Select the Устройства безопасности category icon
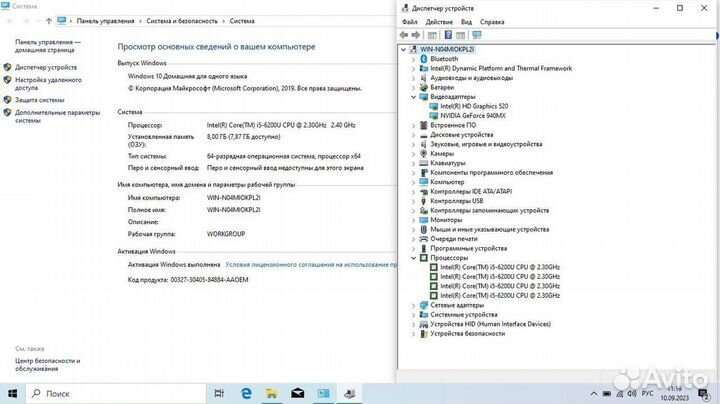Screen dimensions: 720x404 424,334
